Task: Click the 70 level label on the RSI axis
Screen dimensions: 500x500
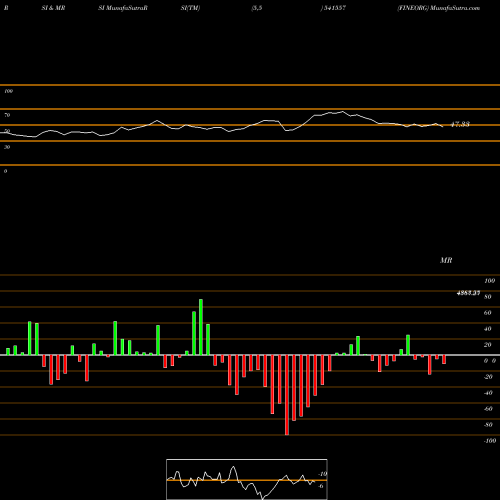Action: [7, 115]
